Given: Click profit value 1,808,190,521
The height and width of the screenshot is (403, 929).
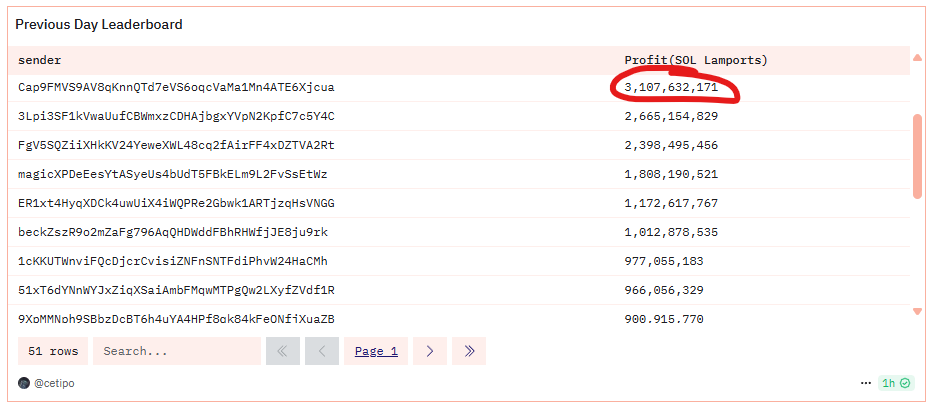Looking at the screenshot, I should point(671,174).
